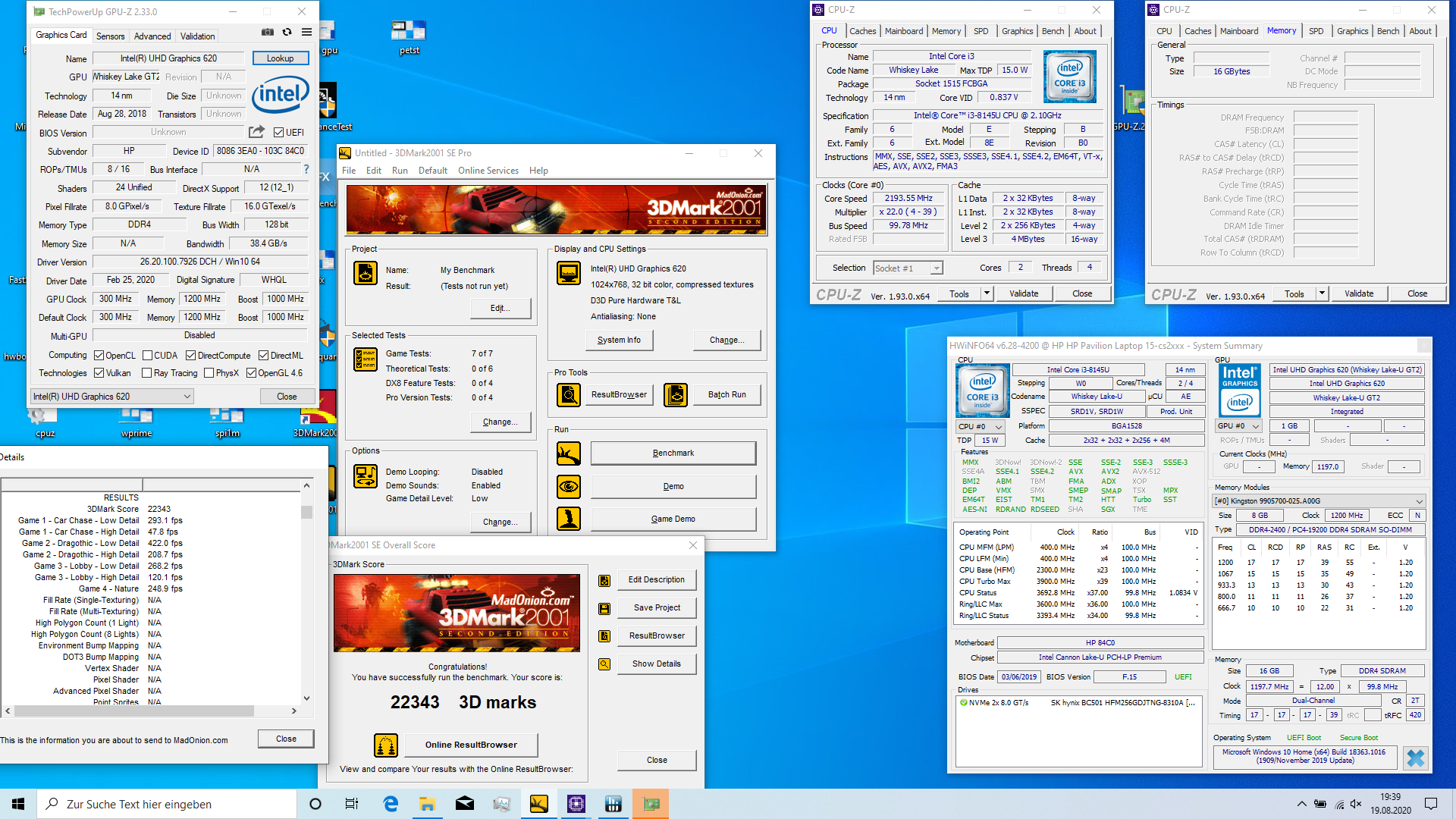Switch to Advanced tab in GPU-Z
Image resolution: width=1456 pixels, height=819 pixels.
tap(152, 36)
